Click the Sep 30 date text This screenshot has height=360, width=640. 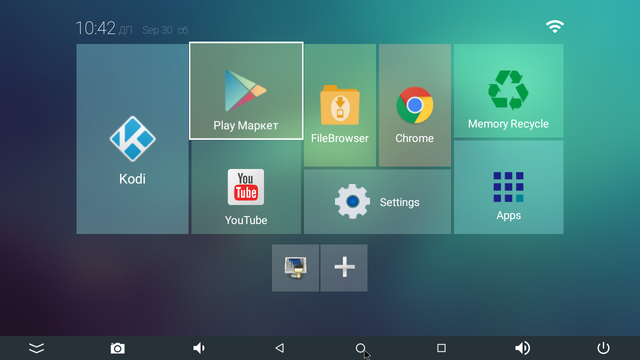coord(157,30)
